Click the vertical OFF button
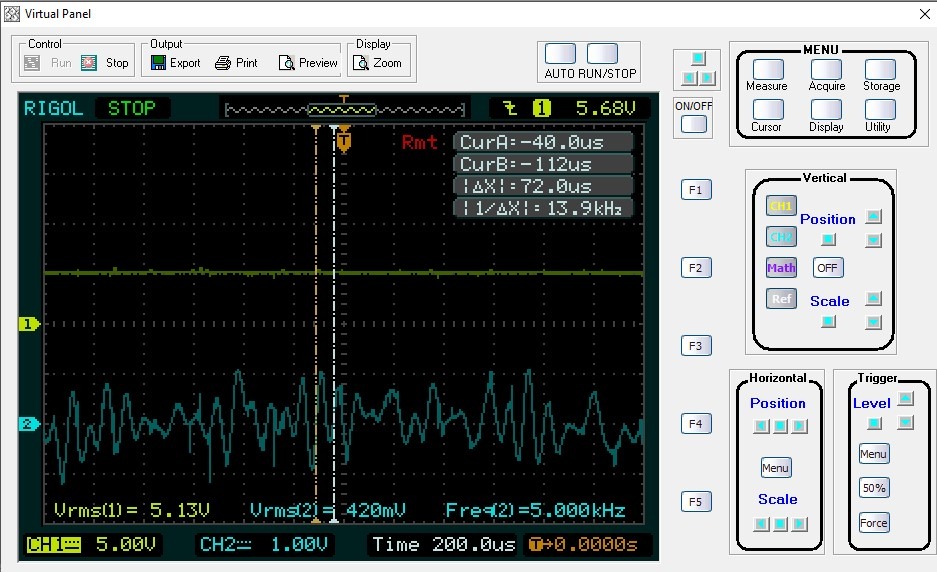The width and height of the screenshot is (937, 572). (x=828, y=268)
